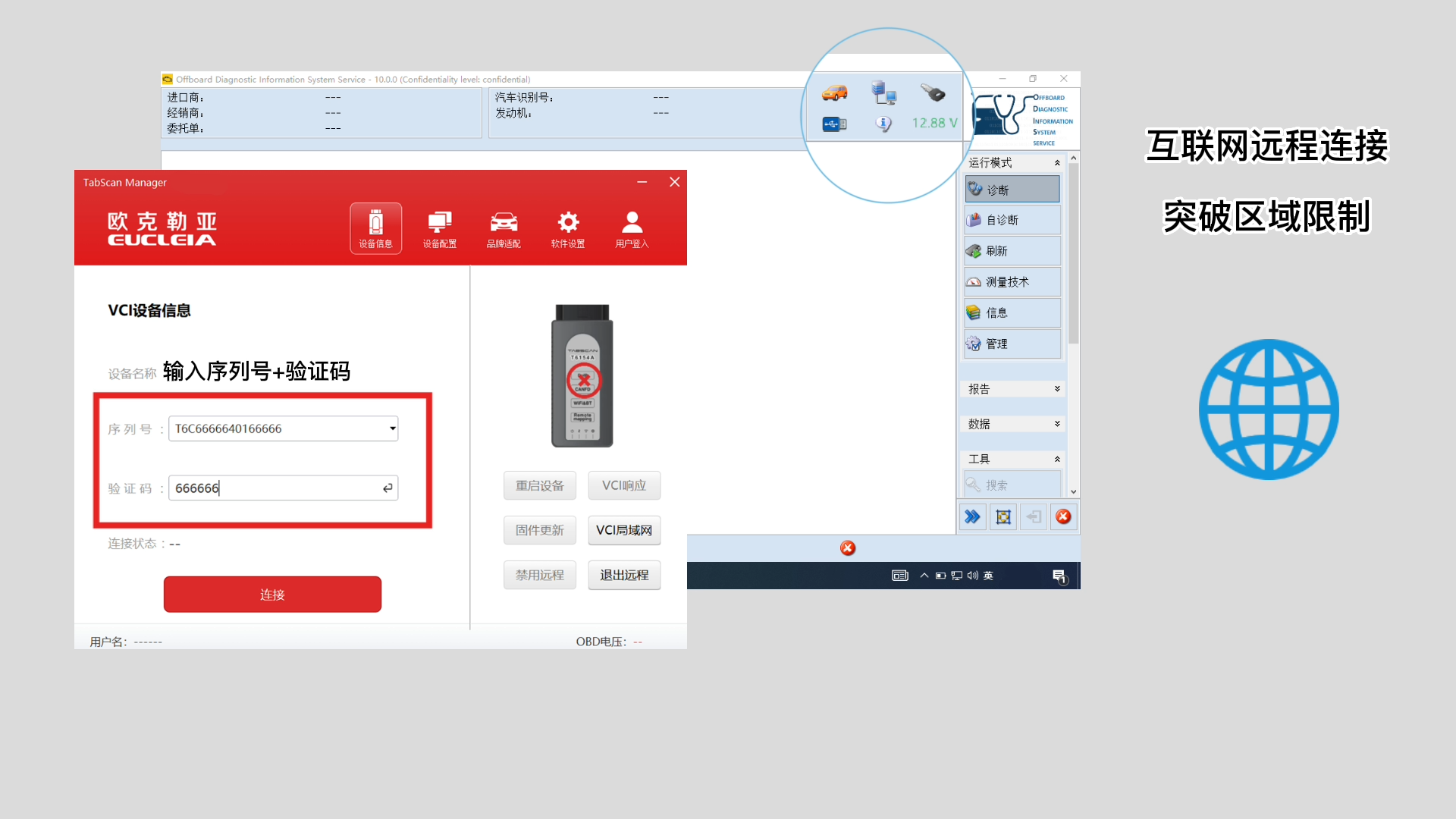Click the 固件更新 firmware update button
The width and height of the screenshot is (1456, 819).
(x=540, y=530)
